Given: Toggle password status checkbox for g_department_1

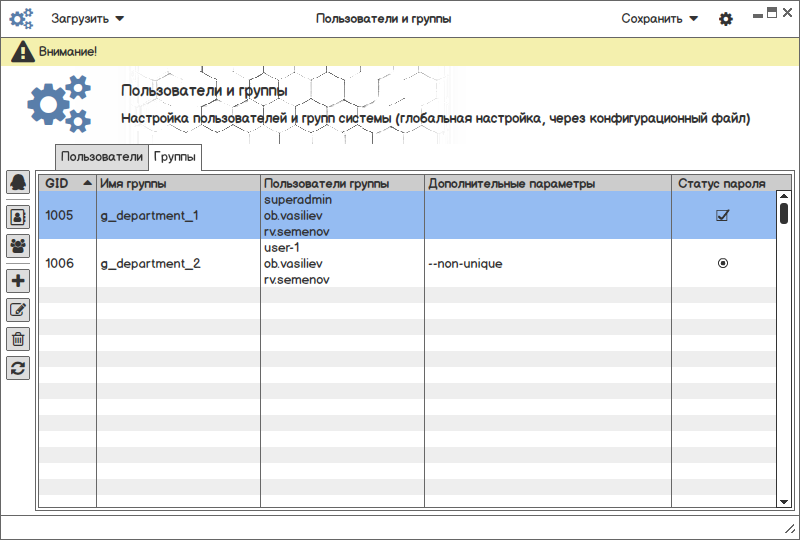Looking at the screenshot, I should click(722, 215).
